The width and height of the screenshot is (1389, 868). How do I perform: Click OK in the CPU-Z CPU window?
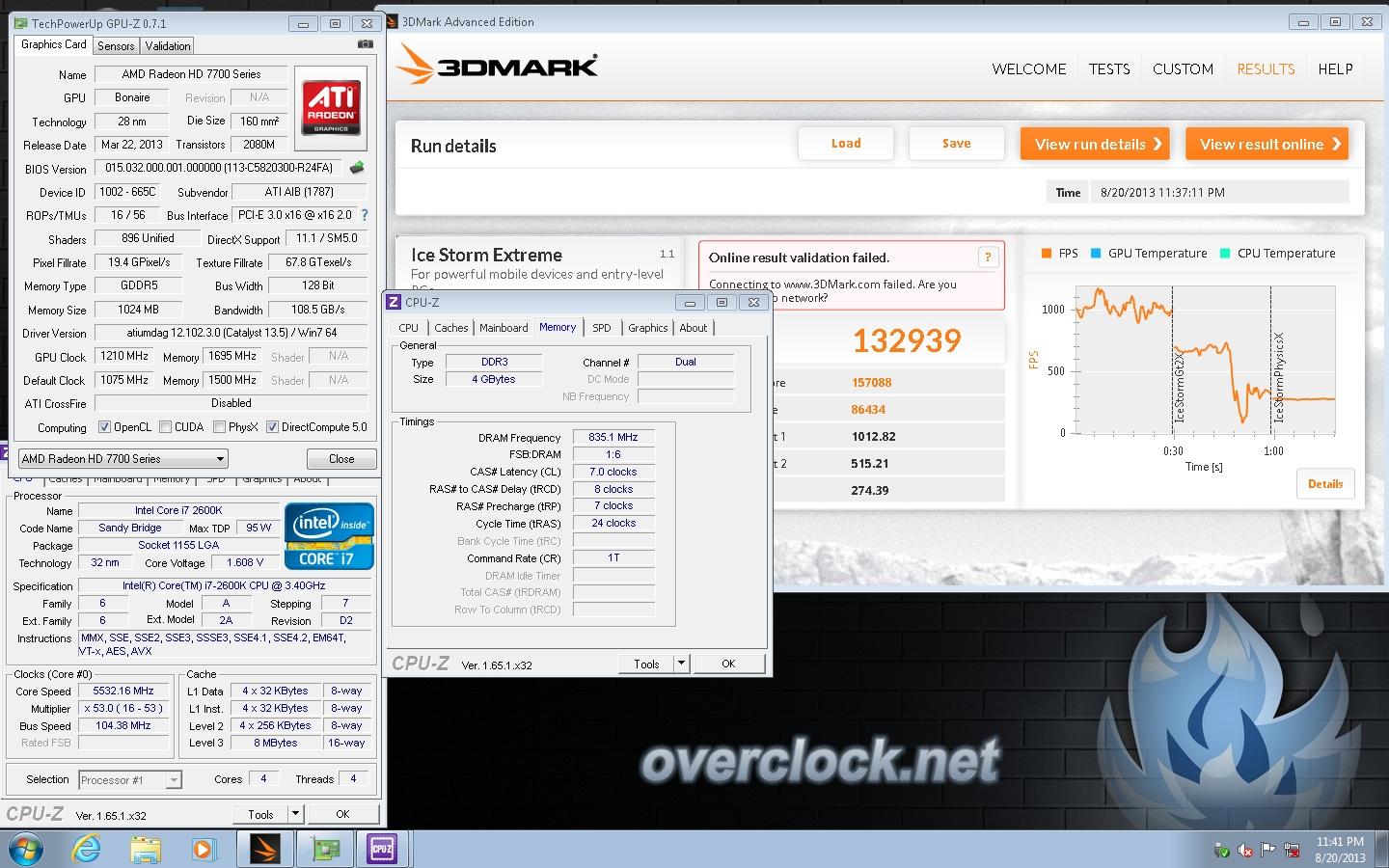point(342,814)
